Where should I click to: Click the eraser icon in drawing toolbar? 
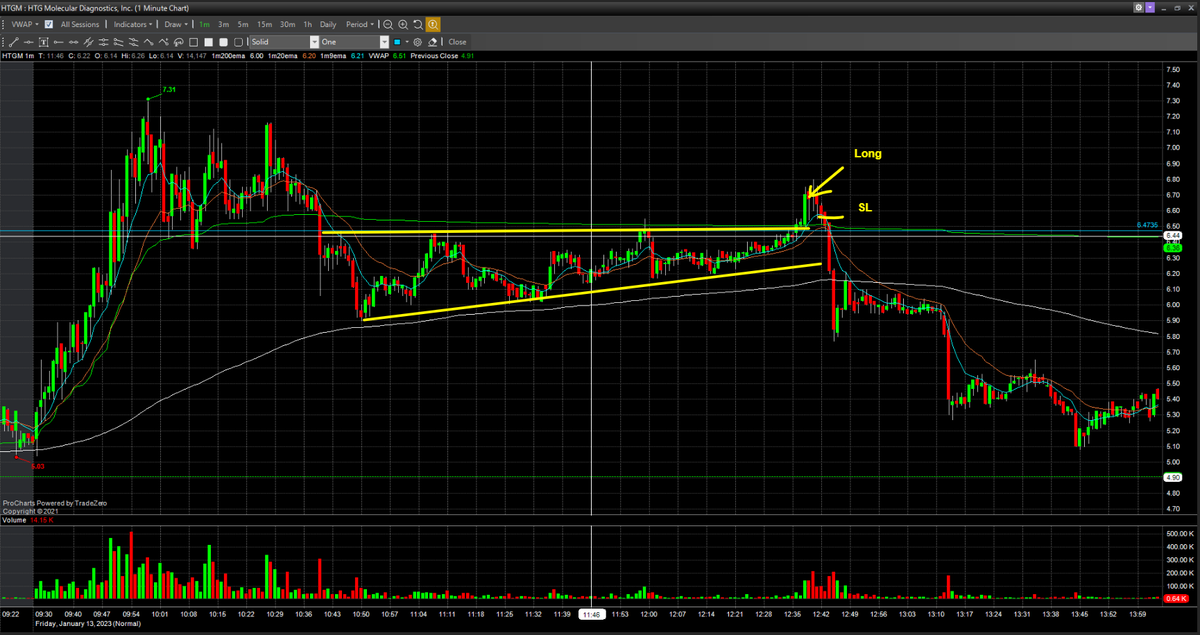point(432,42)
